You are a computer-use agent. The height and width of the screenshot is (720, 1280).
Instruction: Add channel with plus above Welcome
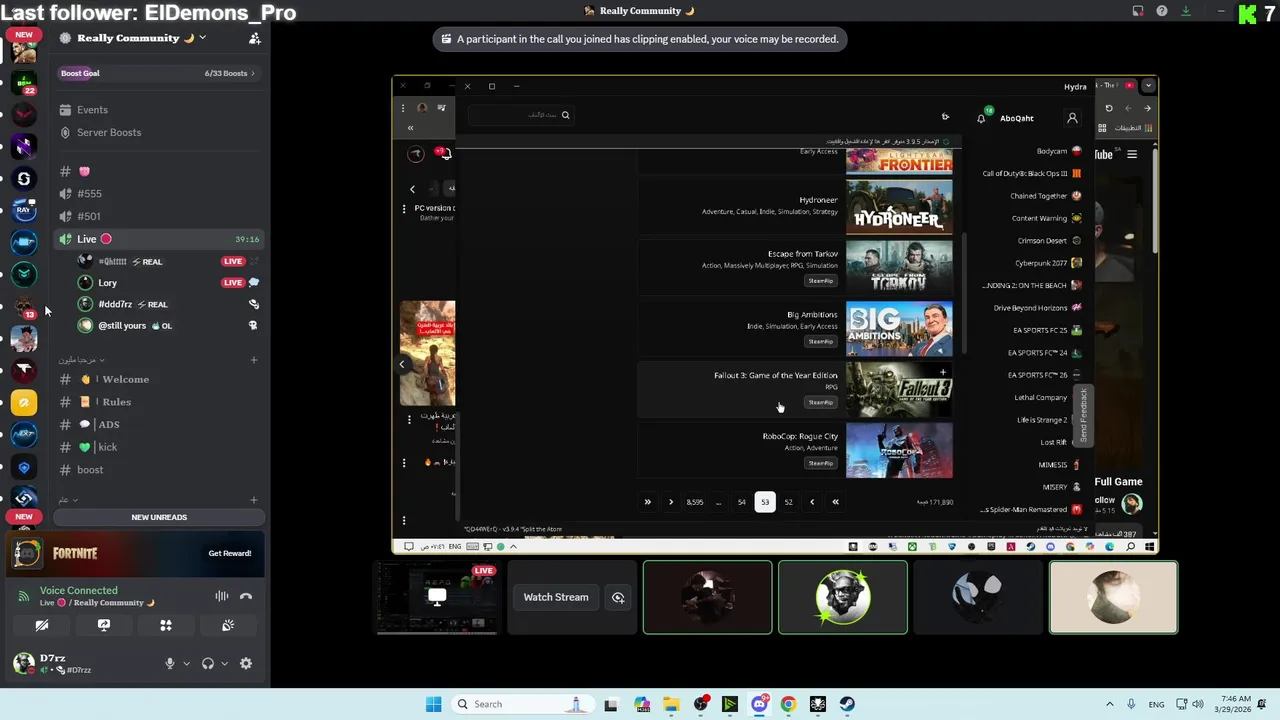[254, 360]
